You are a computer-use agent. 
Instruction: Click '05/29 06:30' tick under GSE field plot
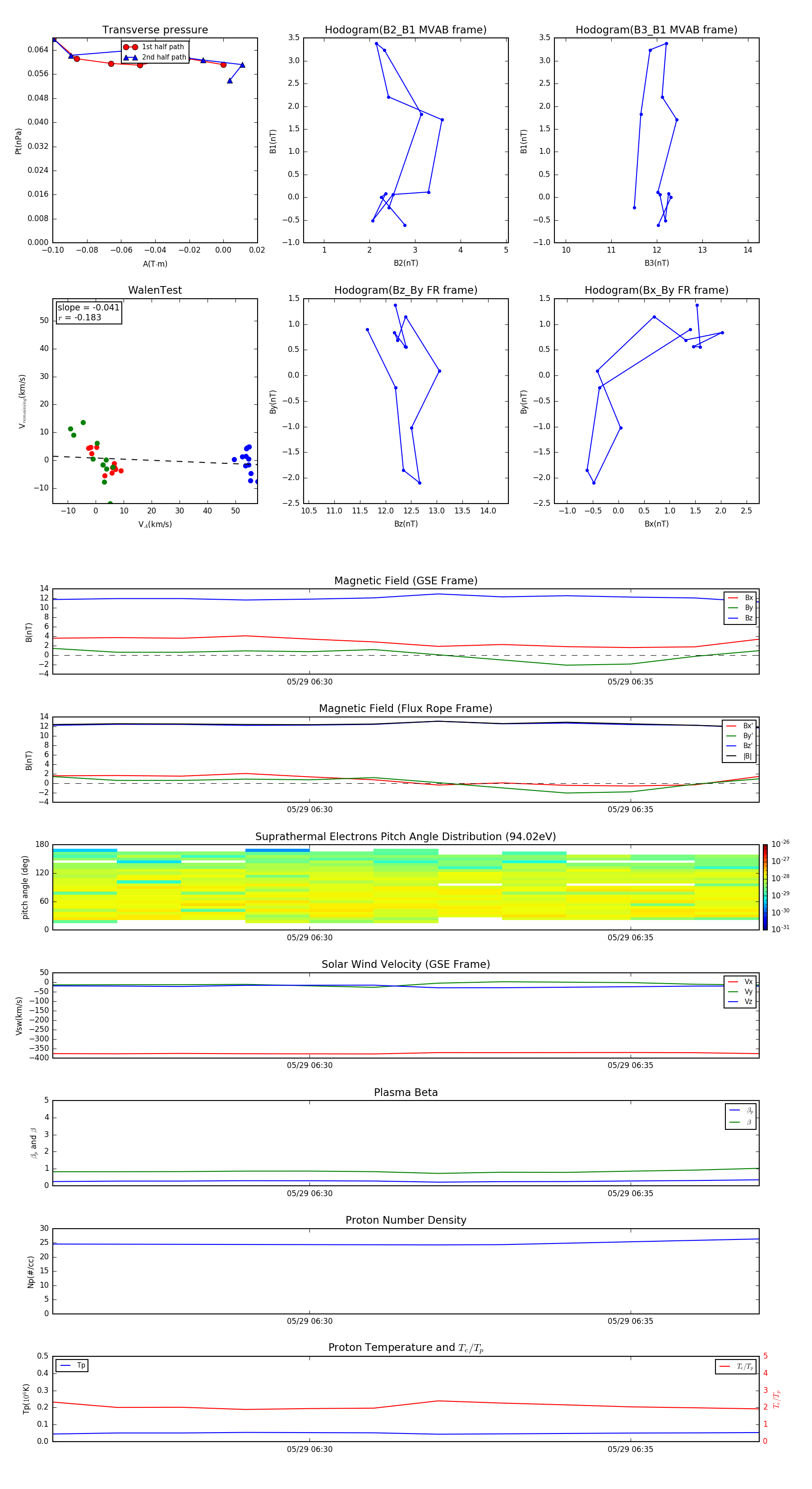click(x=310, y=681)
